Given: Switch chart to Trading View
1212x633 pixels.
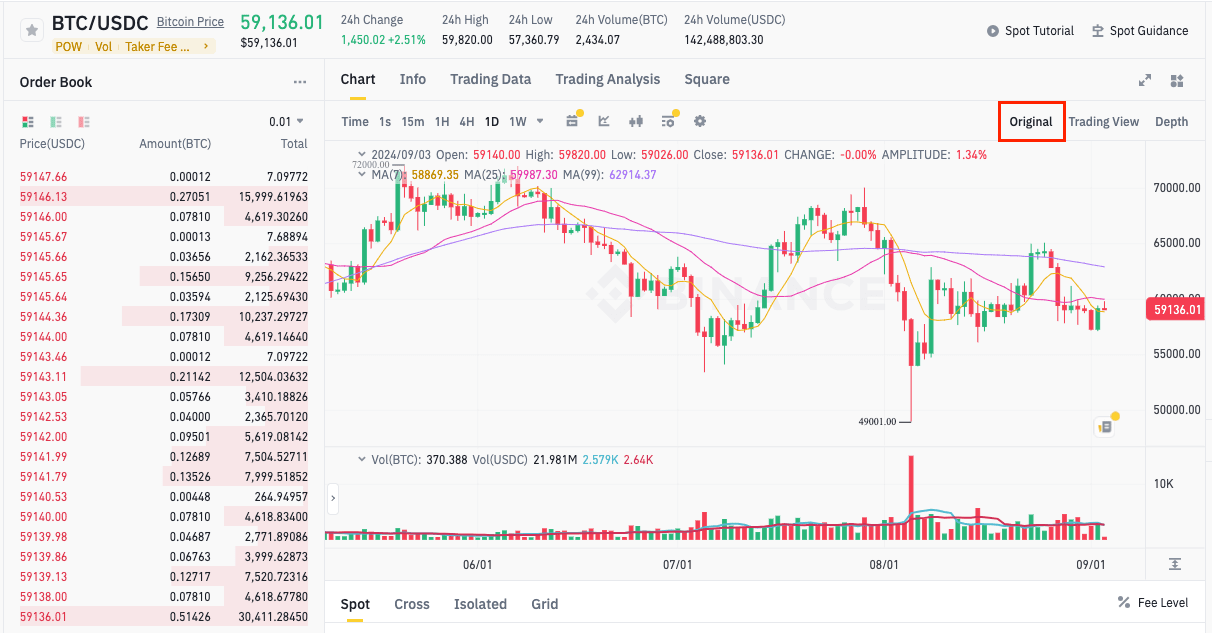Looking at the screenshot, I should (x=1103, y=122).
